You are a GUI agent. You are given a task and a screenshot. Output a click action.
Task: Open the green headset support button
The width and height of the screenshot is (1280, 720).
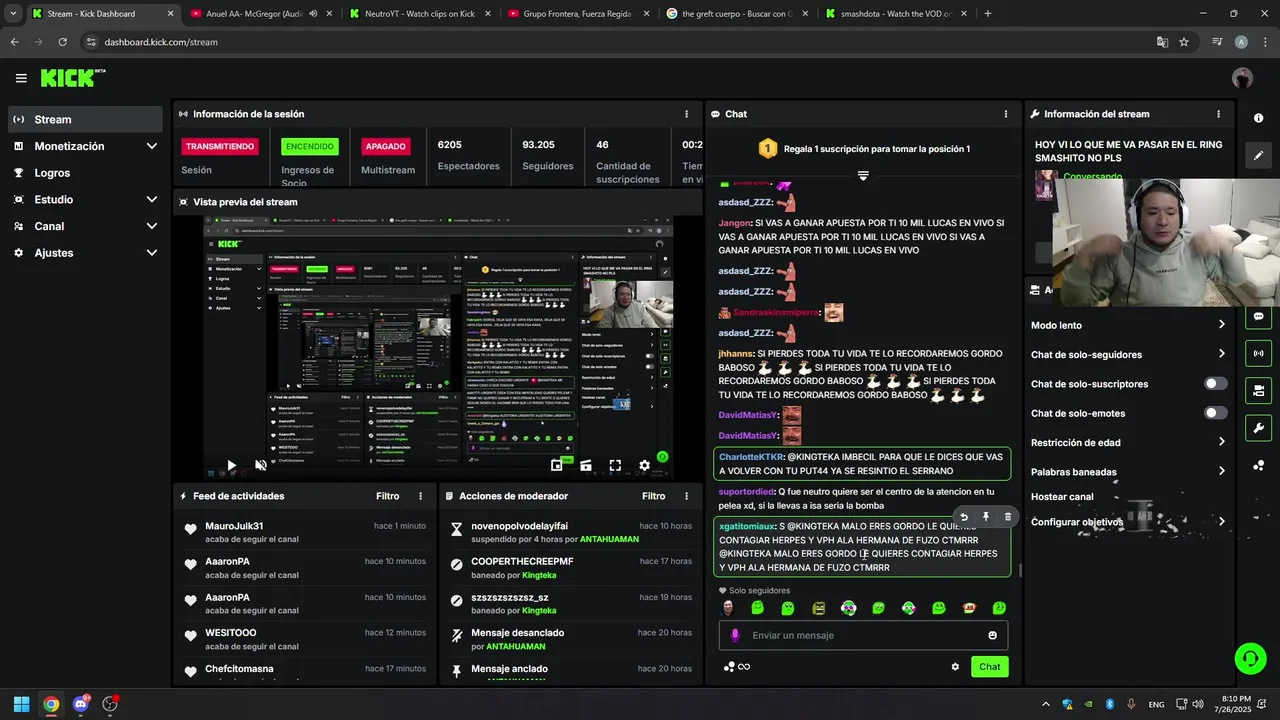point(1250,657)
